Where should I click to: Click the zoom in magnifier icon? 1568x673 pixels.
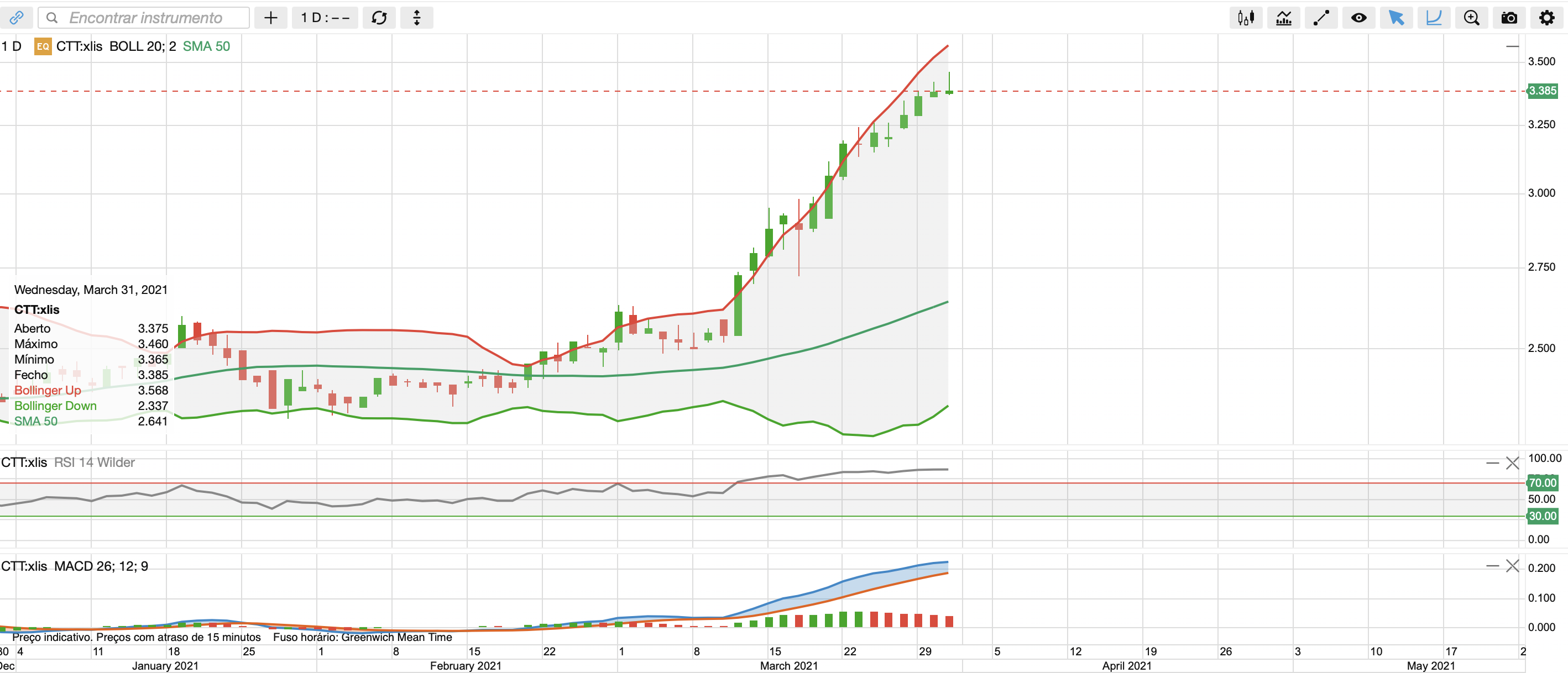[1471, 18]
